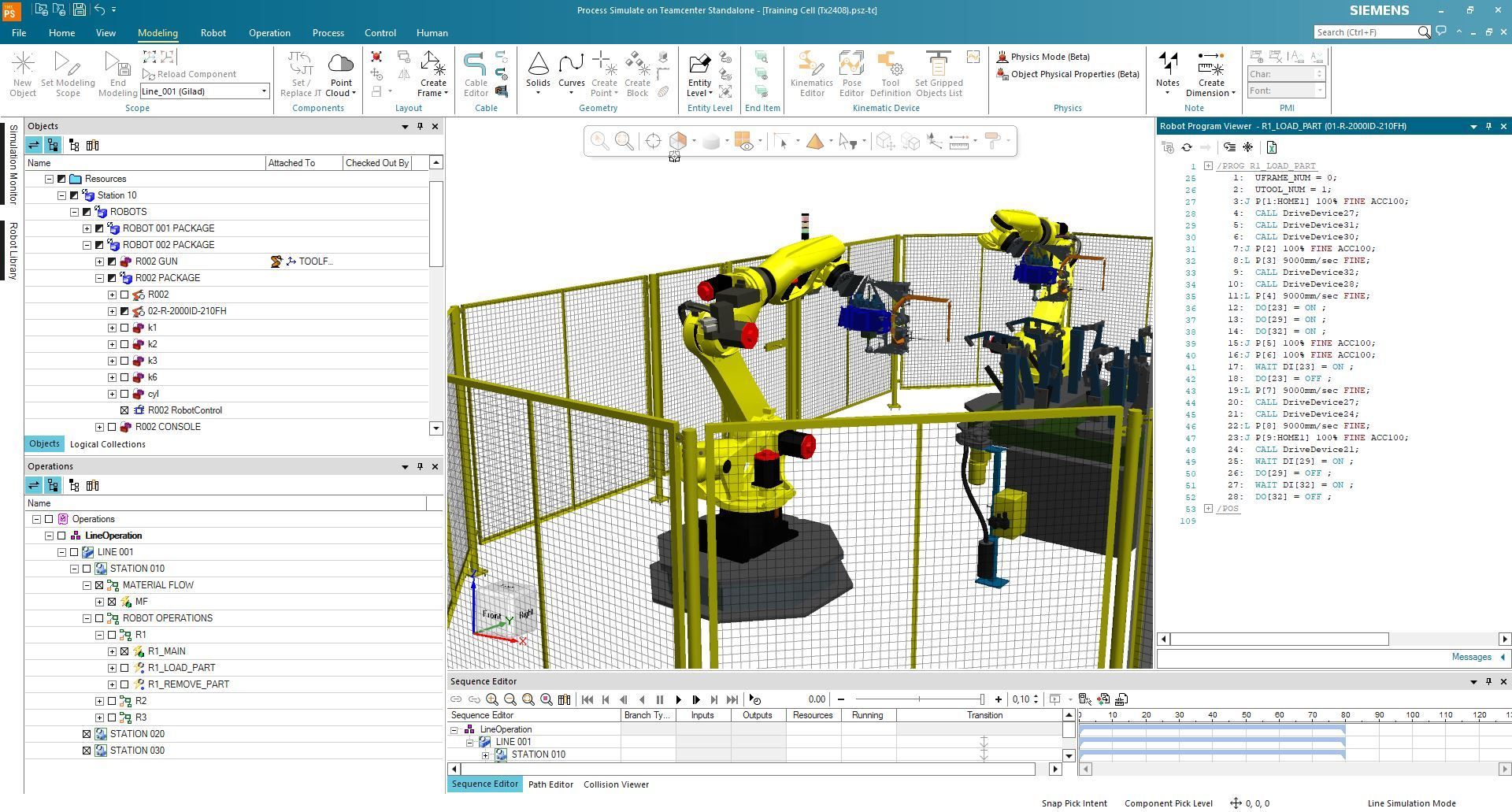Viewport: 1512px width, 812px height.
Task: Expand R002 CONSOLE node
Action: click(99, 427)
